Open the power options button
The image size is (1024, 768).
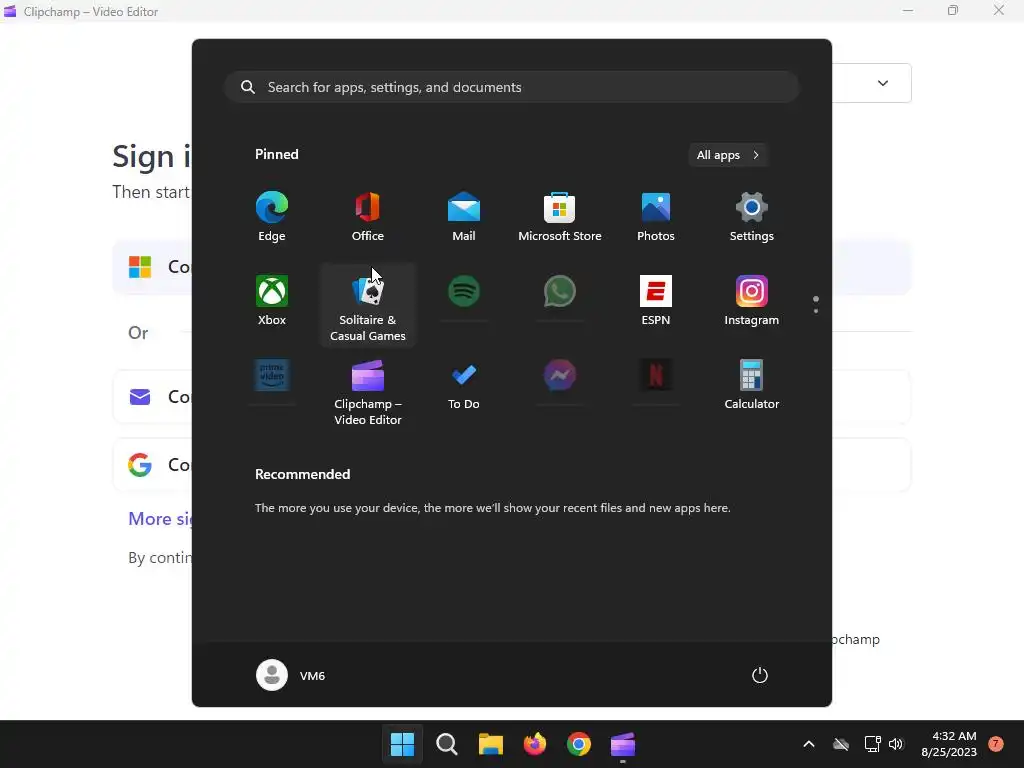pyautogui.click(x=760, y=675)
